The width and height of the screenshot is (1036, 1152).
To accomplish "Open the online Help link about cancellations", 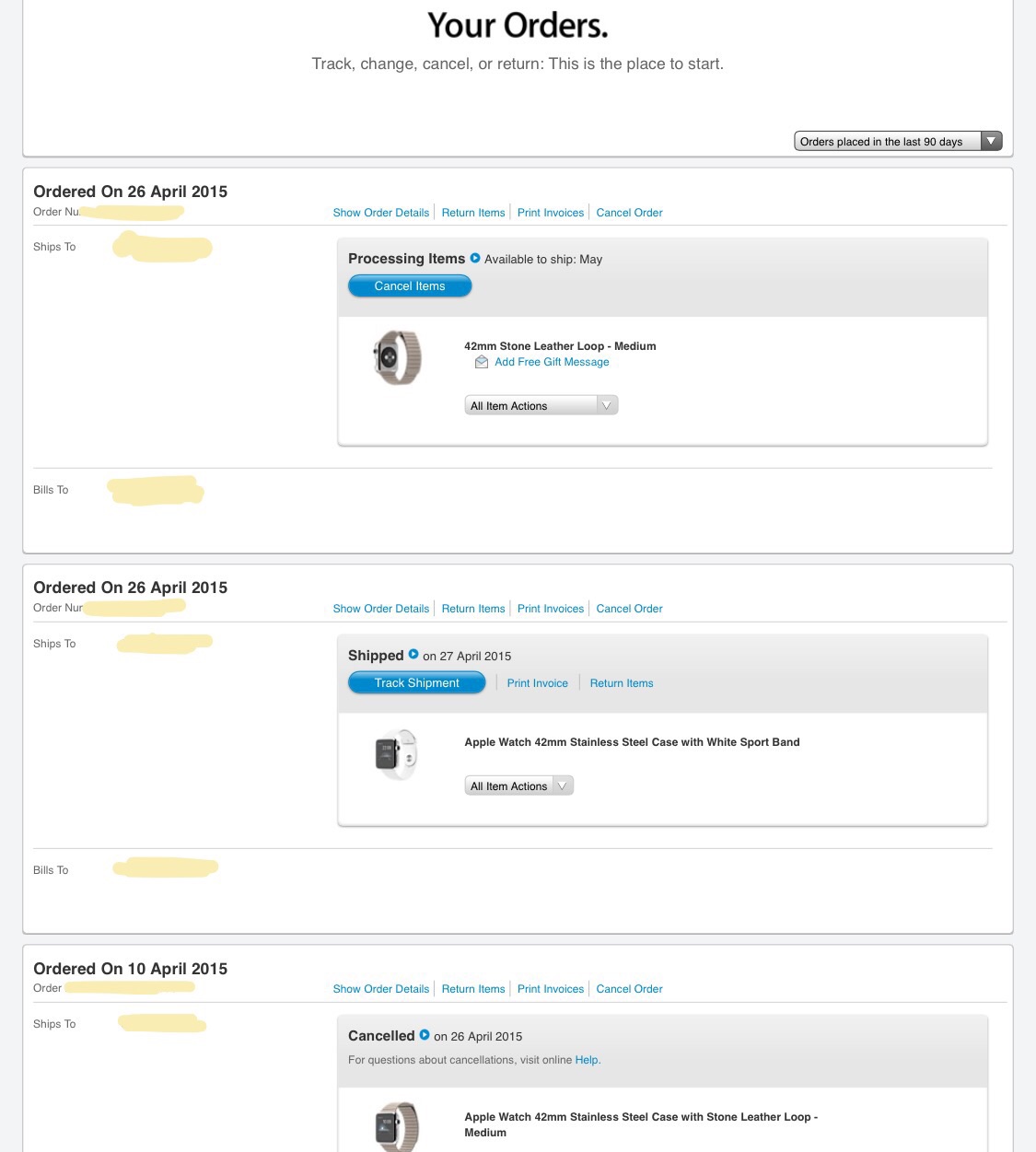I will 588,1060.
